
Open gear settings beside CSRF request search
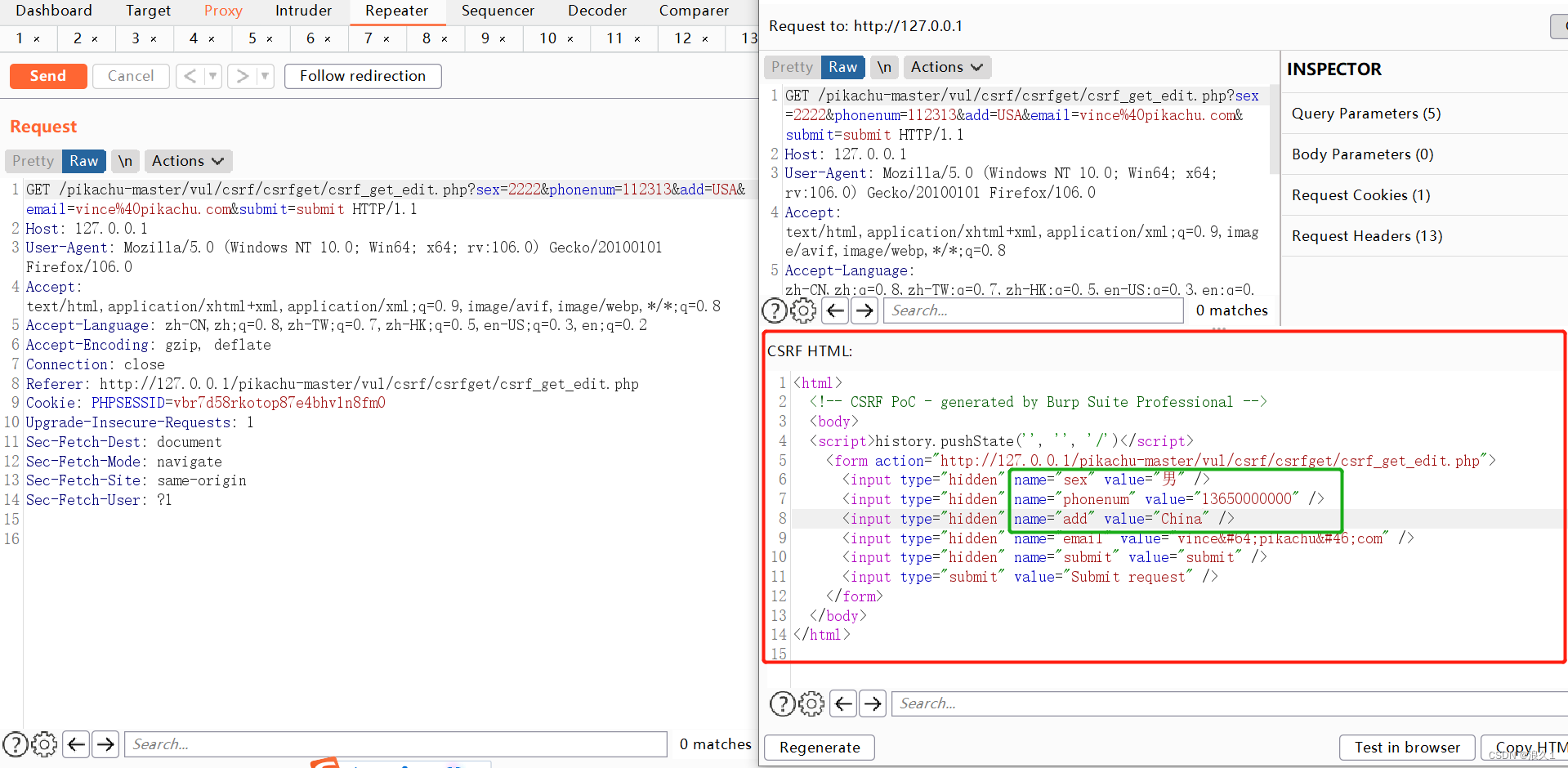coord(804,310)
